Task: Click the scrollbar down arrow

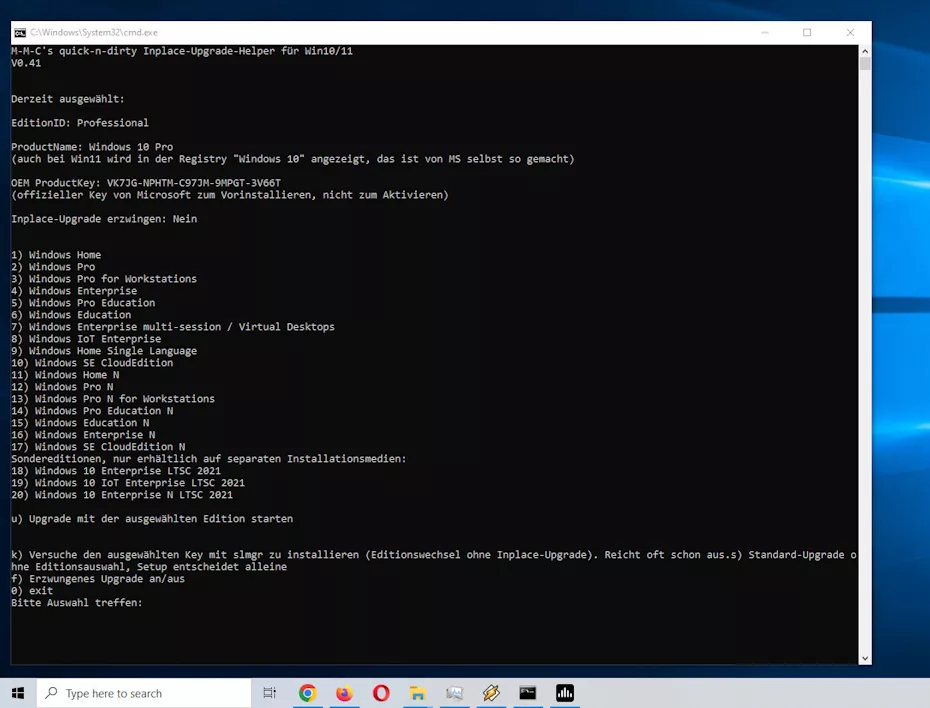Action: (863, 657)
